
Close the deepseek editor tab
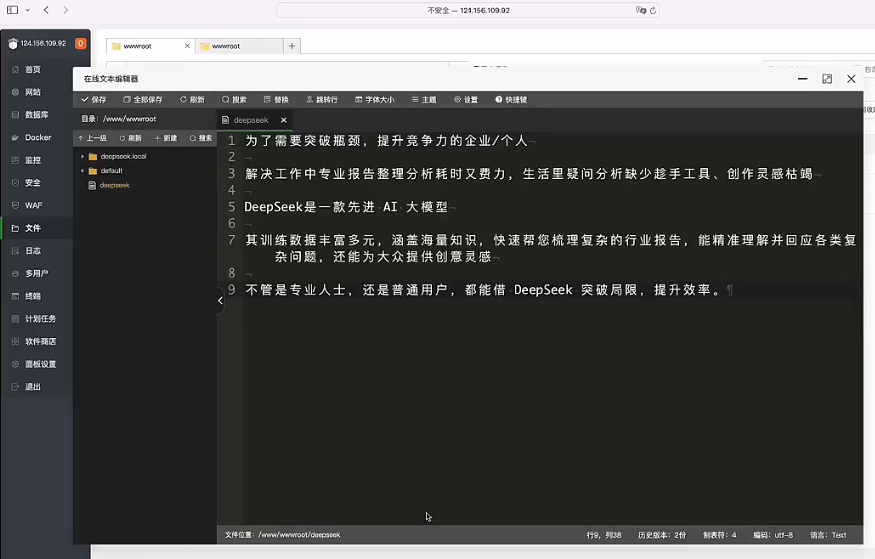point(283,120)
